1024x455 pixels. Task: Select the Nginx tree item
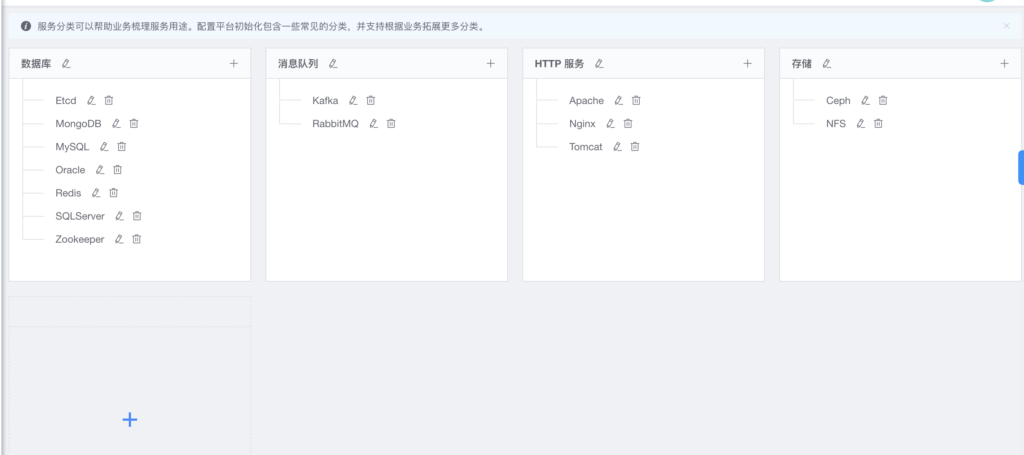pyautogui.click(x=583, y=123)
